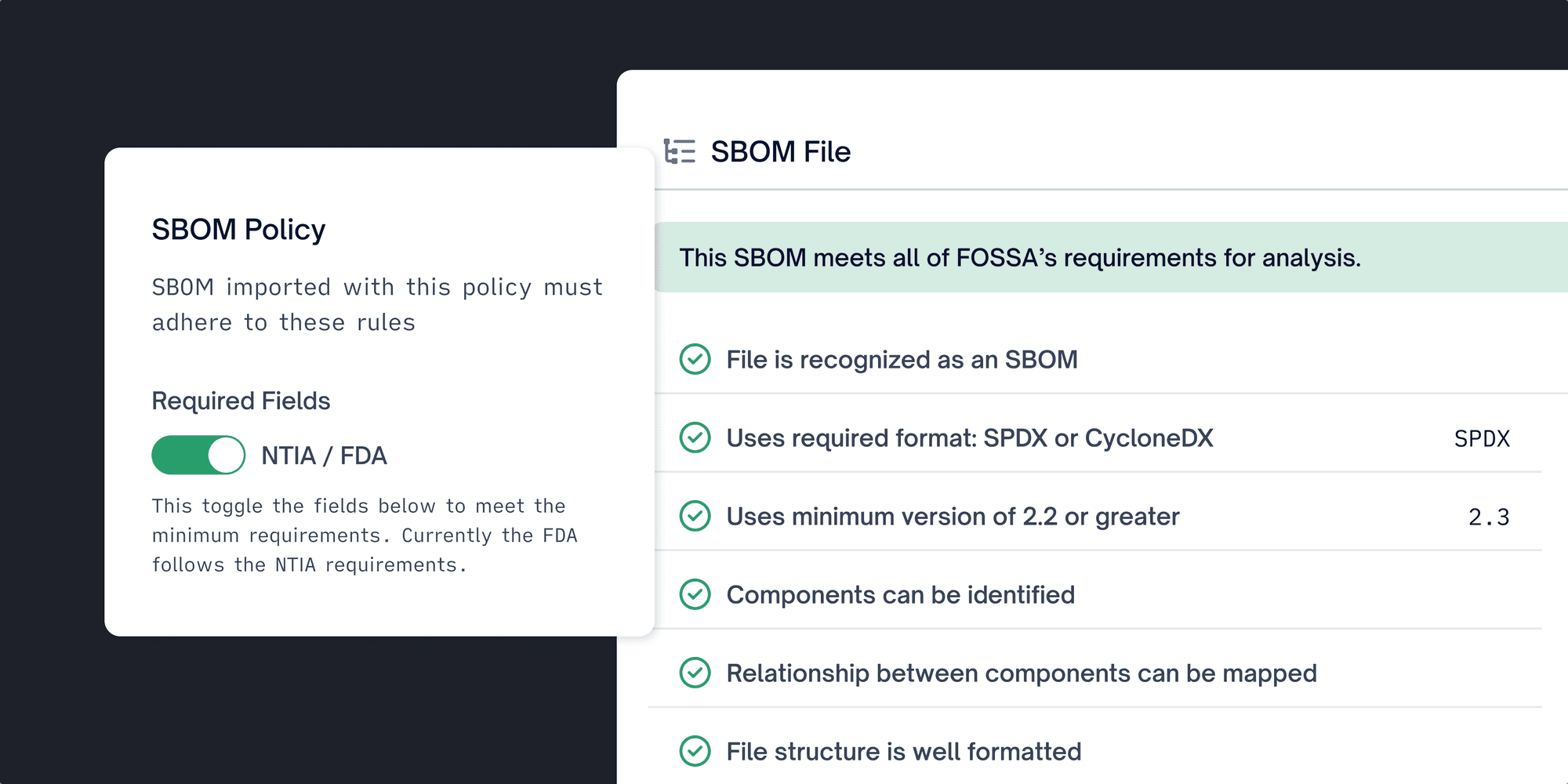Click the green success banner icon area

point(674,257)
